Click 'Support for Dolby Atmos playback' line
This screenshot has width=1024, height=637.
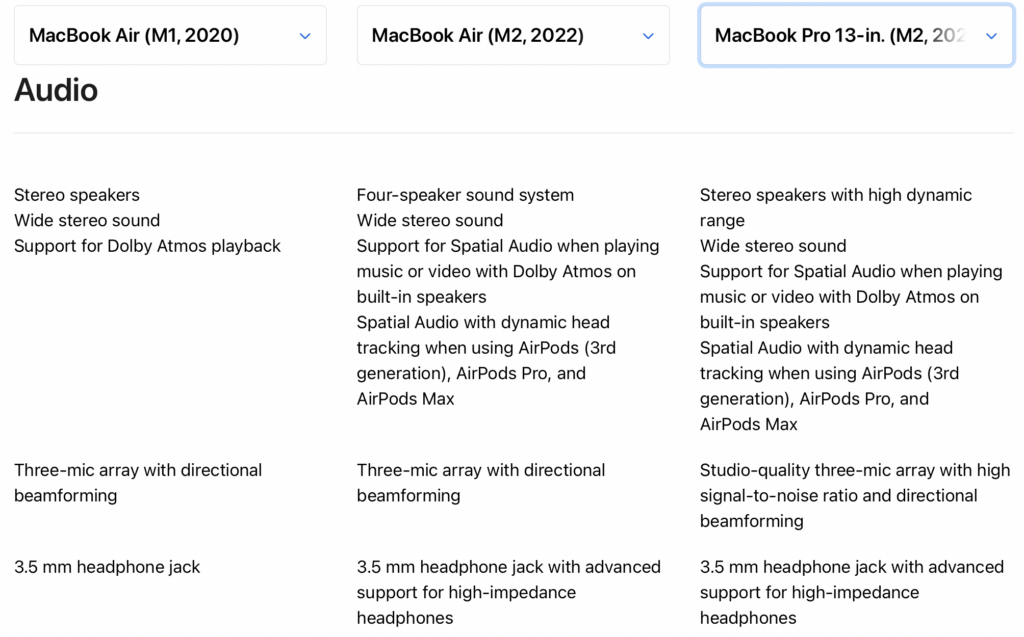point(147,246)
